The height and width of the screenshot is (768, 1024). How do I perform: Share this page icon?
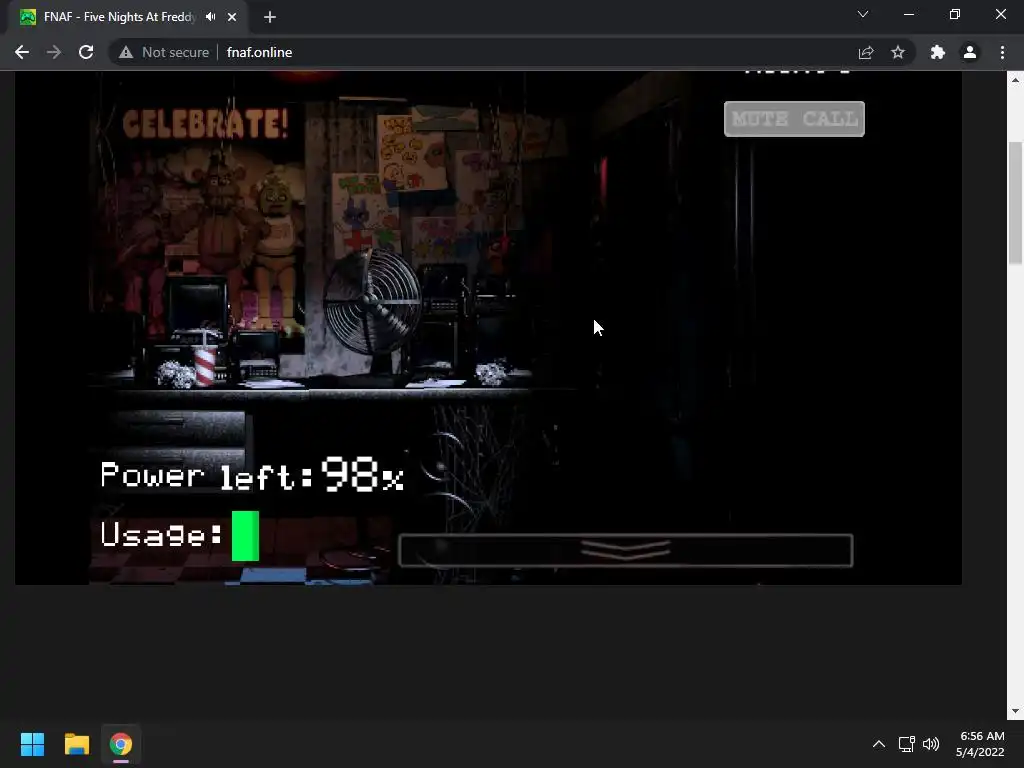pos(866,52)
